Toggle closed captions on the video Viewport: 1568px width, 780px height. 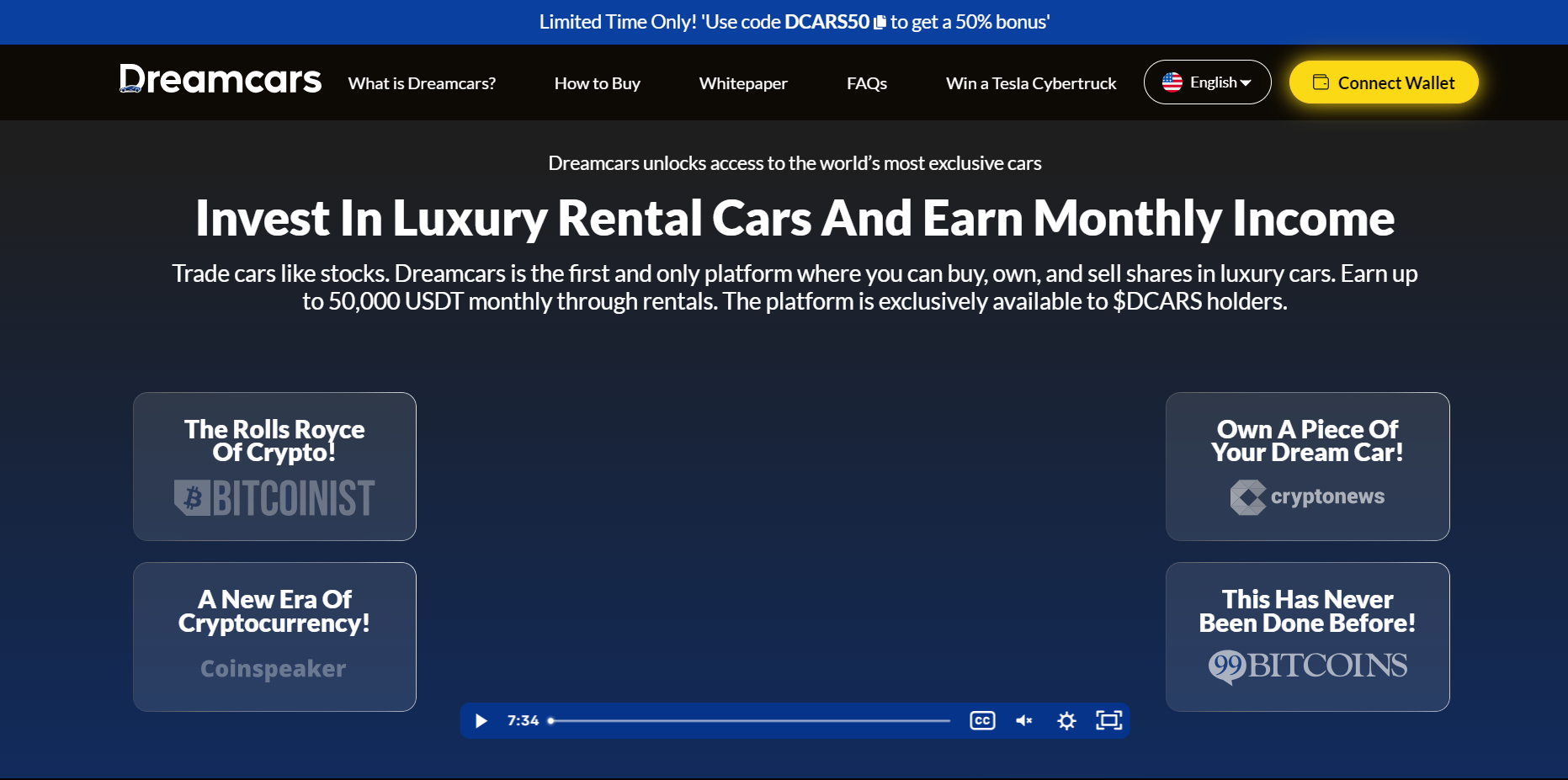click(x=982, y=721)
